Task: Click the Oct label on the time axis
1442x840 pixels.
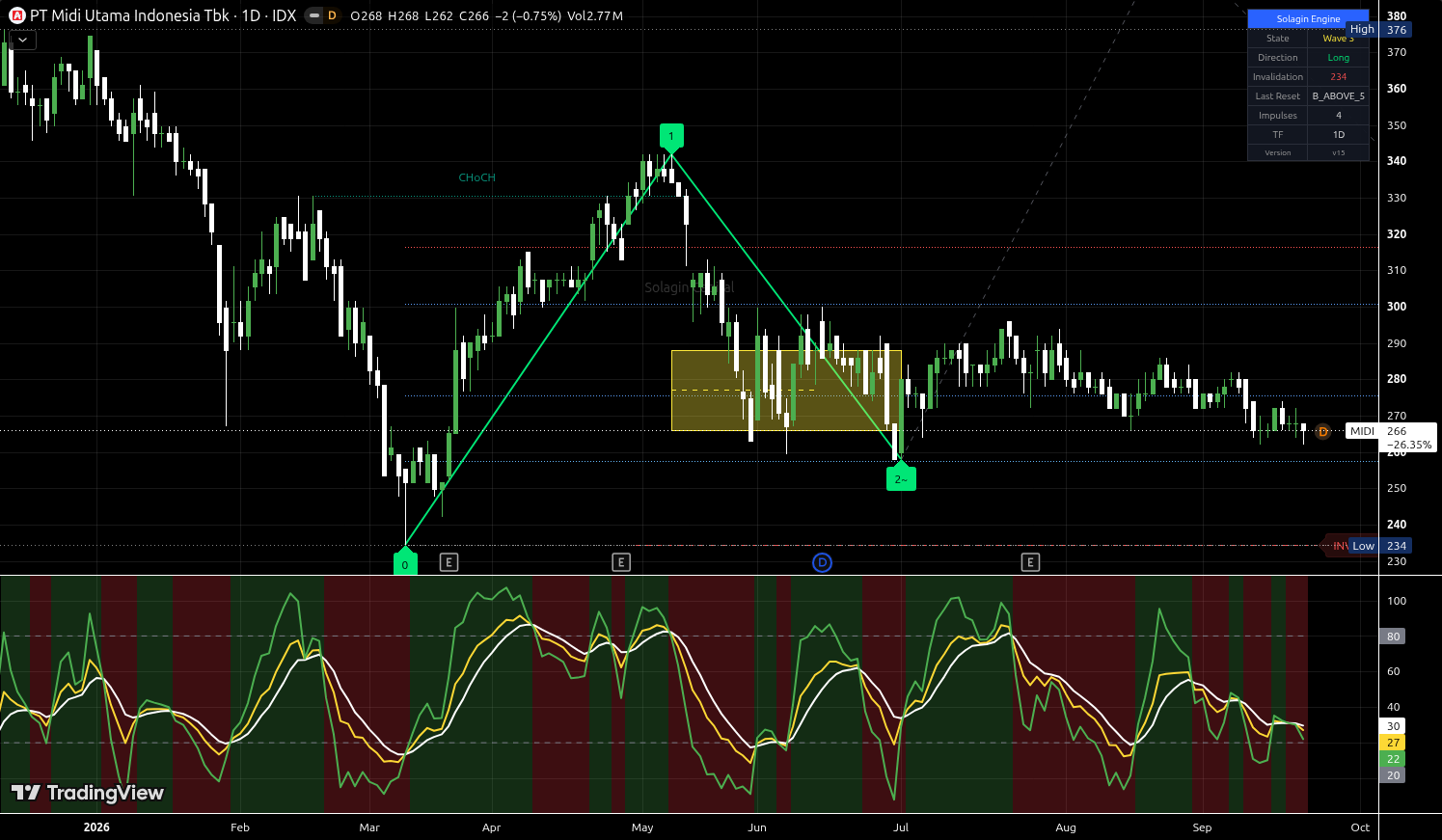Action: [x=1360, y=827]
